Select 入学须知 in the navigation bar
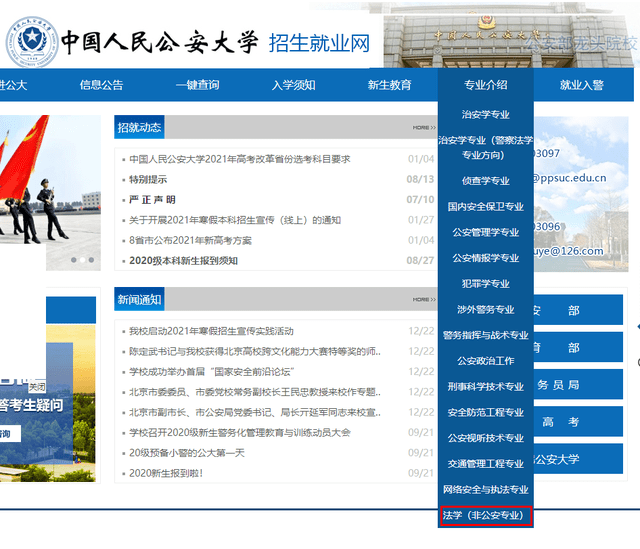The width and height of the screenshot is (640, 549). 293,85
